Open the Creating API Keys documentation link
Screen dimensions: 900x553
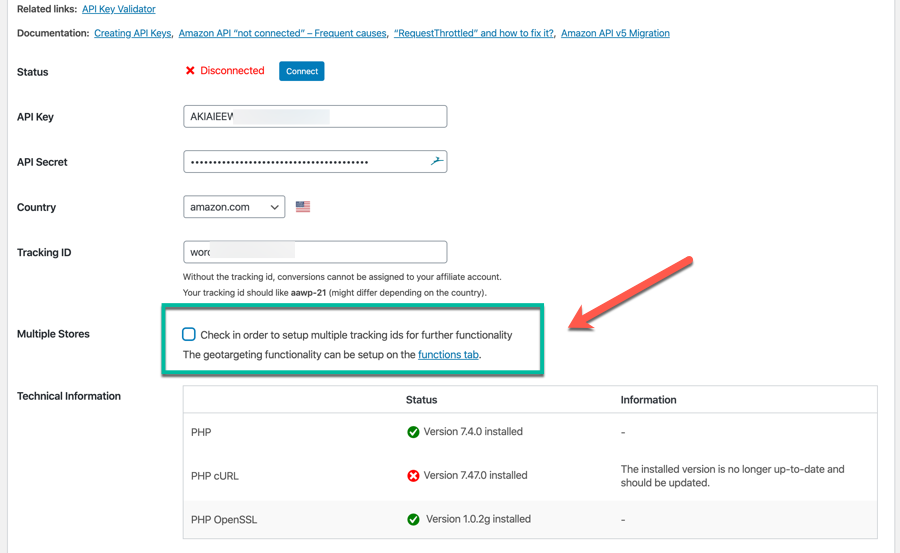click(133, 33)
